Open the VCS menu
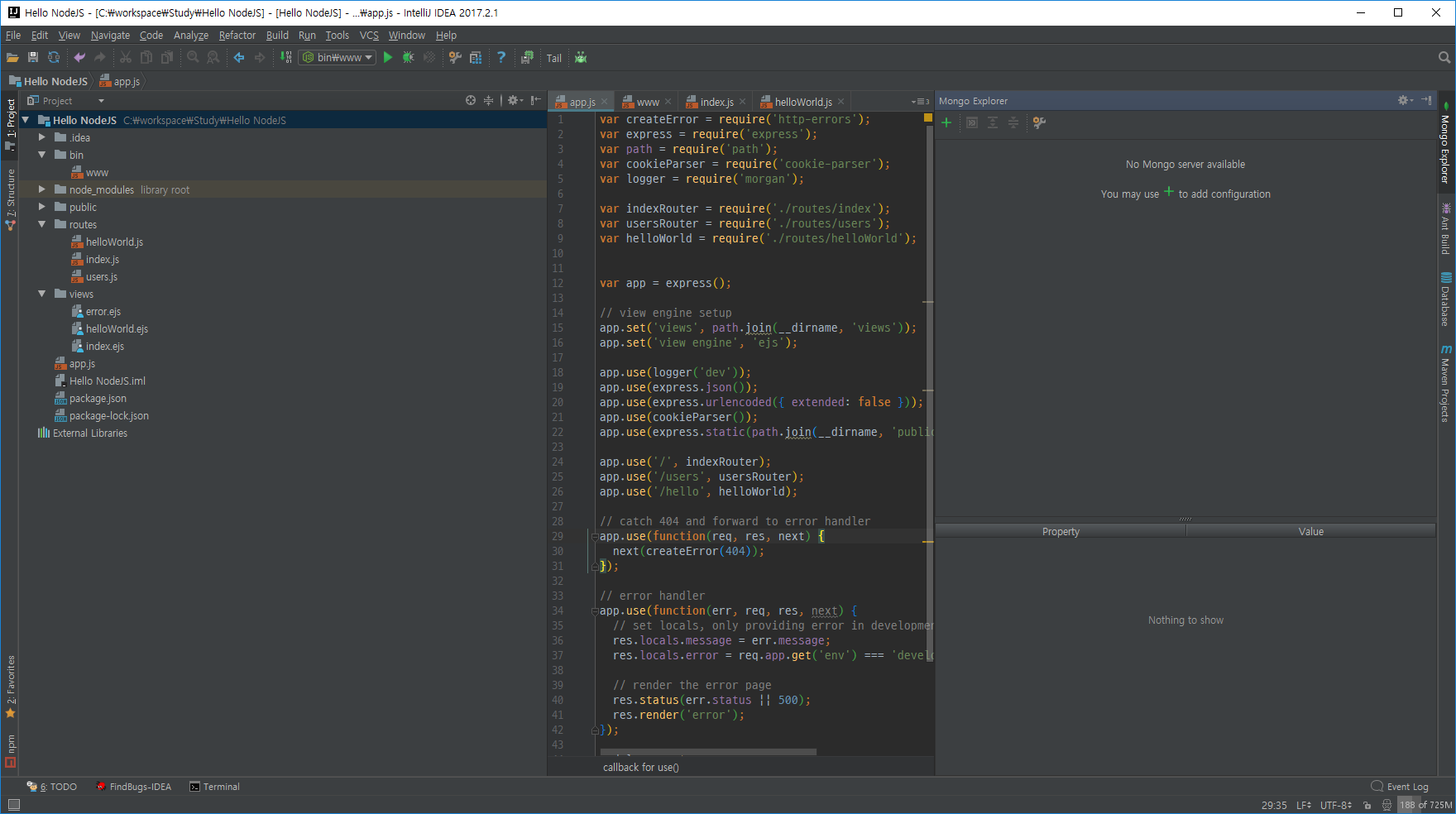The width and height of the screenshot is (1456, 814). click(369, 36)
